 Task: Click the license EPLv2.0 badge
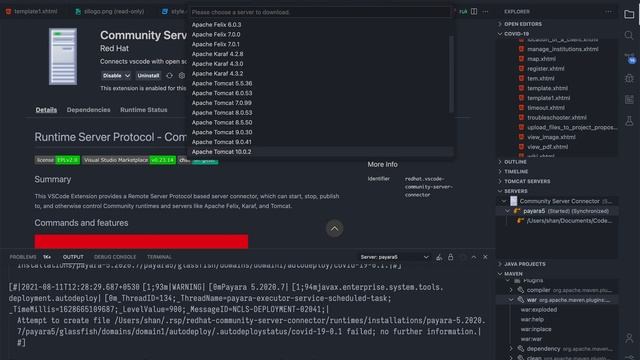[57, 160]
